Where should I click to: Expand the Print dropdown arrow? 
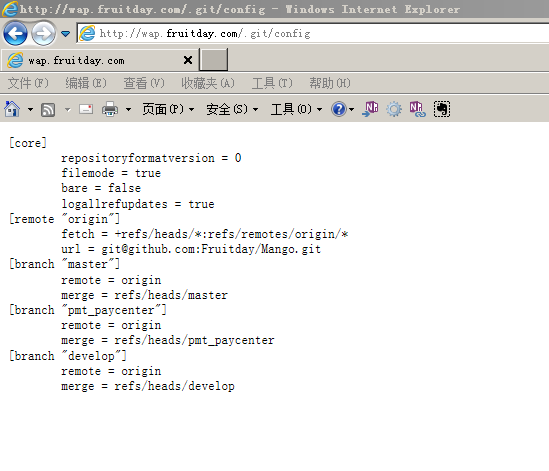pyautogui.click(x=128, y=110)
